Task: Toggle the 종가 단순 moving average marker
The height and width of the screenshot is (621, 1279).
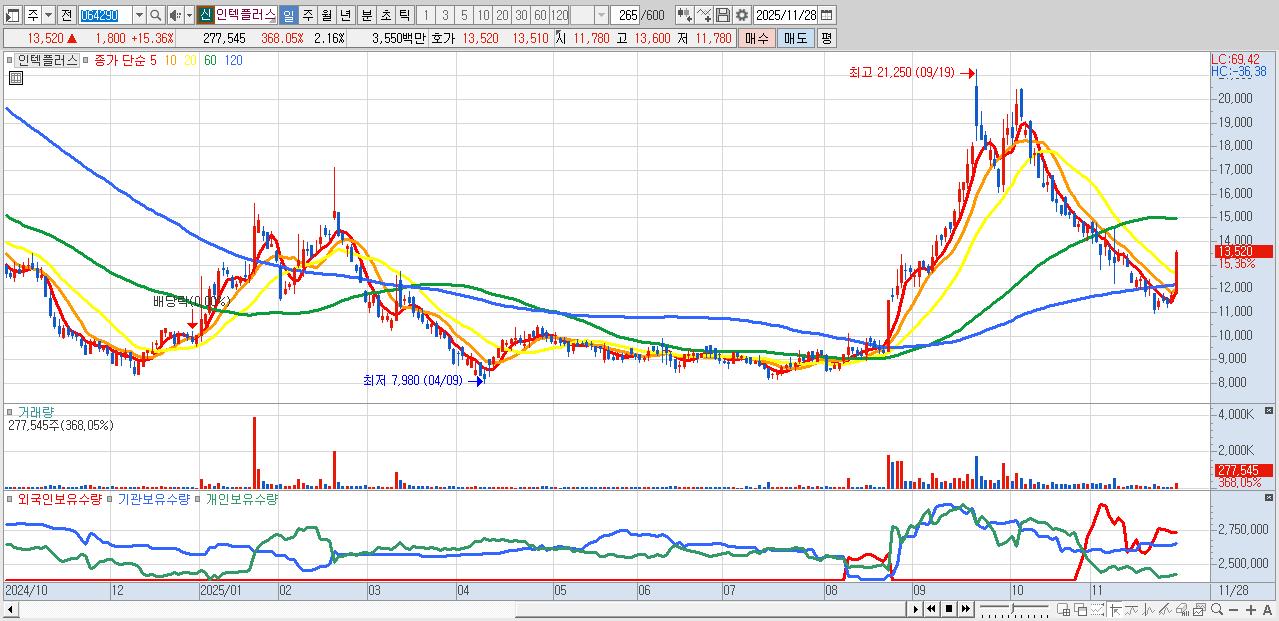Action: click(x=88, y=60)
